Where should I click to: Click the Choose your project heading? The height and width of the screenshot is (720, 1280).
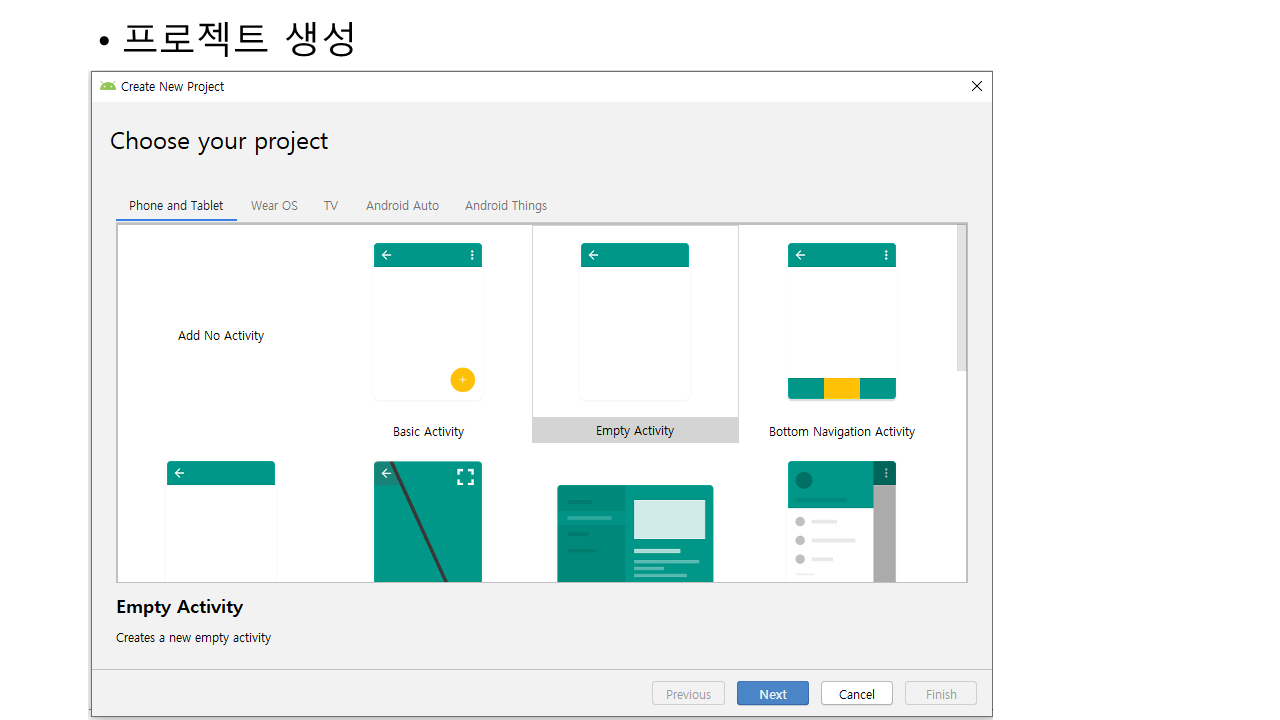[219, 141]
